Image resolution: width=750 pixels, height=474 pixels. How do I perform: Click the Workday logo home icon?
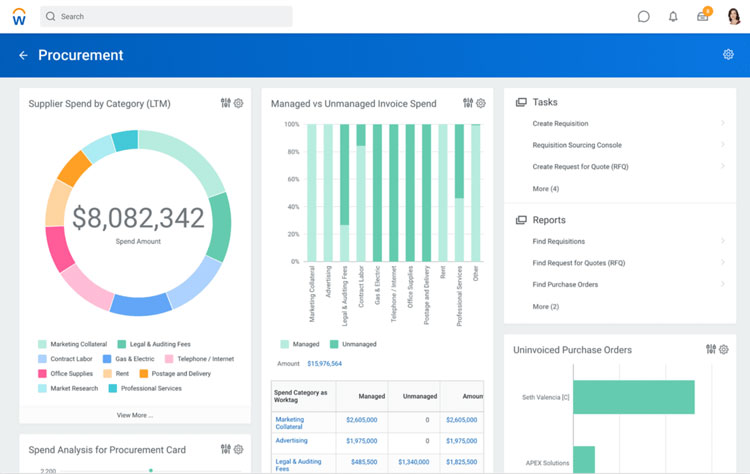[19, 16]
